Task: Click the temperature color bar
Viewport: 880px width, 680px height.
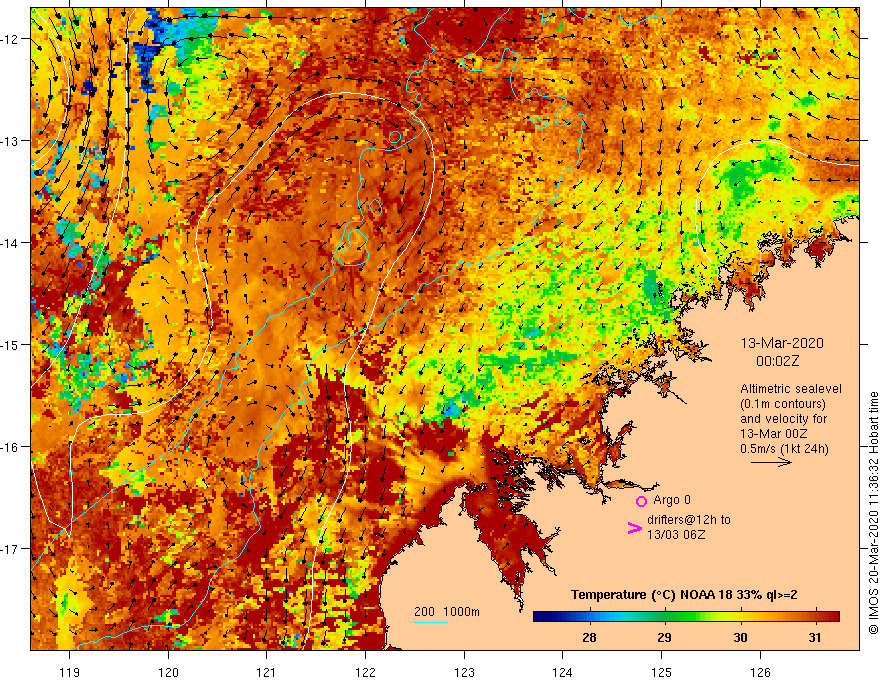Action: tap(686, 617)
